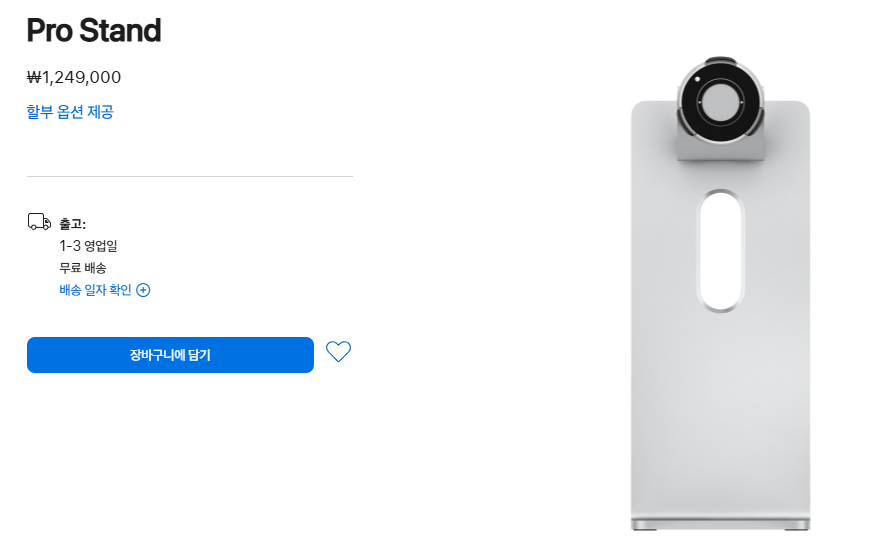Expand the plus circle beside 배송 일자 확인
Viewport: 892px width, 551px height.
coord(143,290)
